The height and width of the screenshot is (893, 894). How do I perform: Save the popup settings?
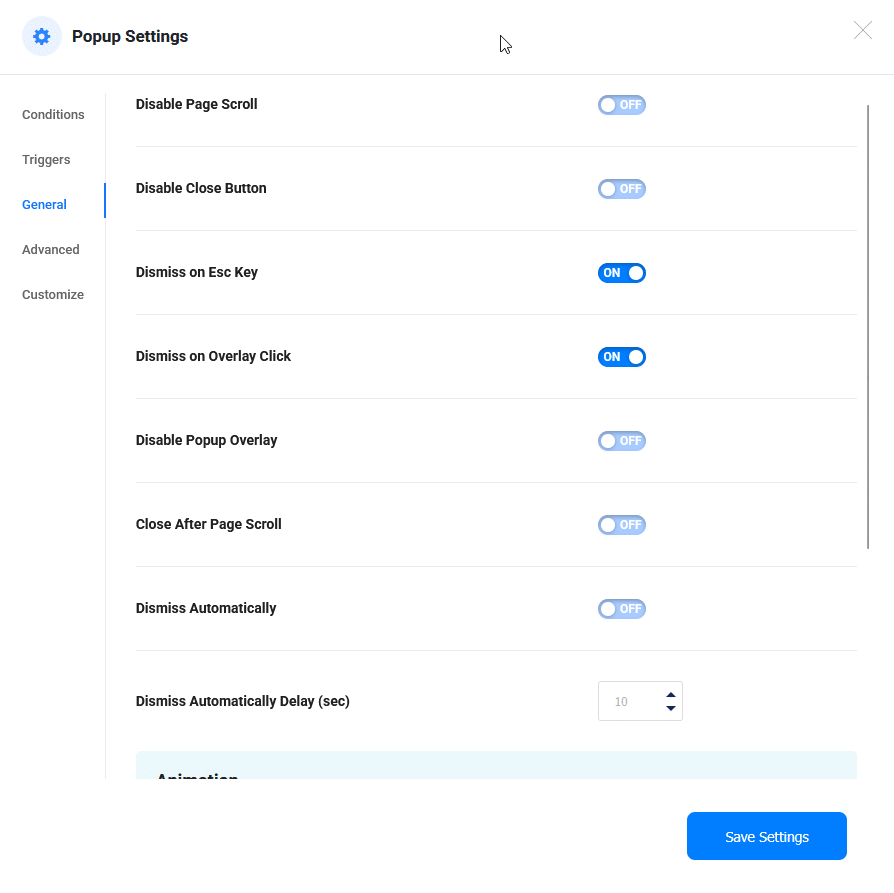pos(766,835)
